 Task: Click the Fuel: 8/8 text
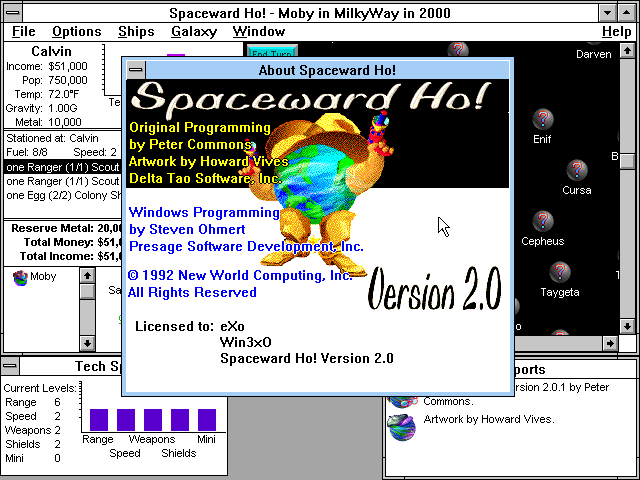pos(27,152)
